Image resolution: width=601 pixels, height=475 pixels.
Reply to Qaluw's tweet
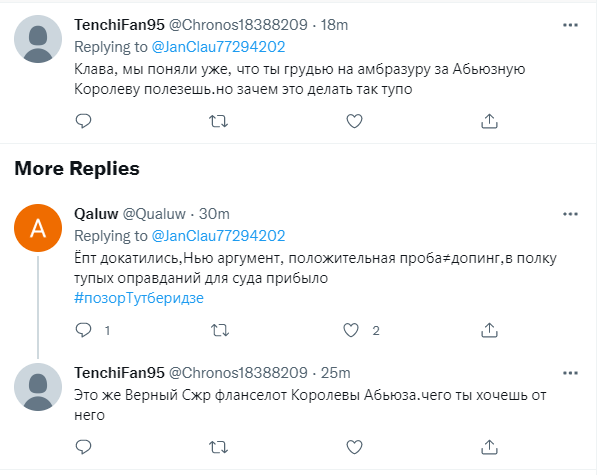coord(84,329)
